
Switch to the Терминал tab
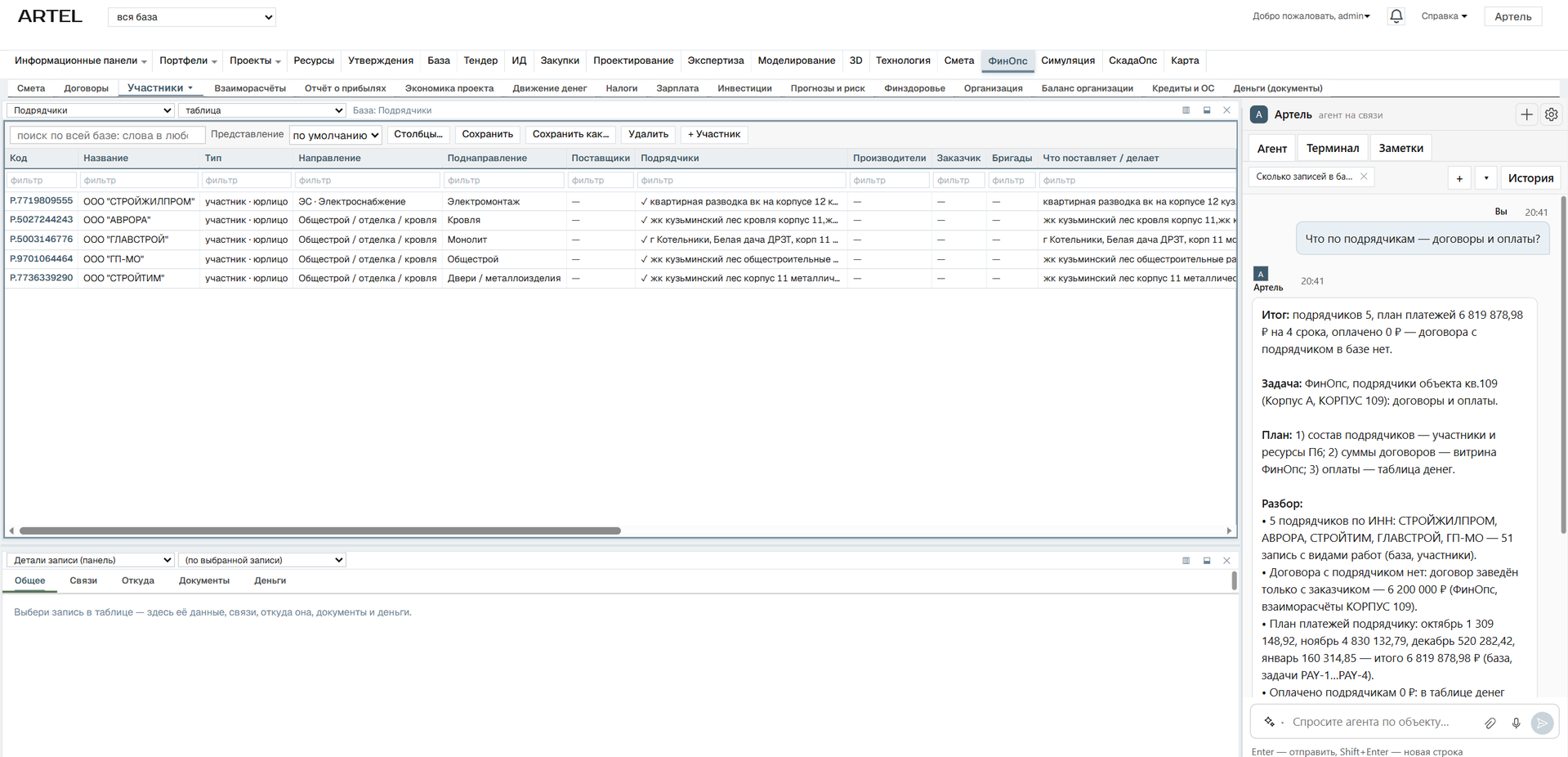[x=1333, y=148]
